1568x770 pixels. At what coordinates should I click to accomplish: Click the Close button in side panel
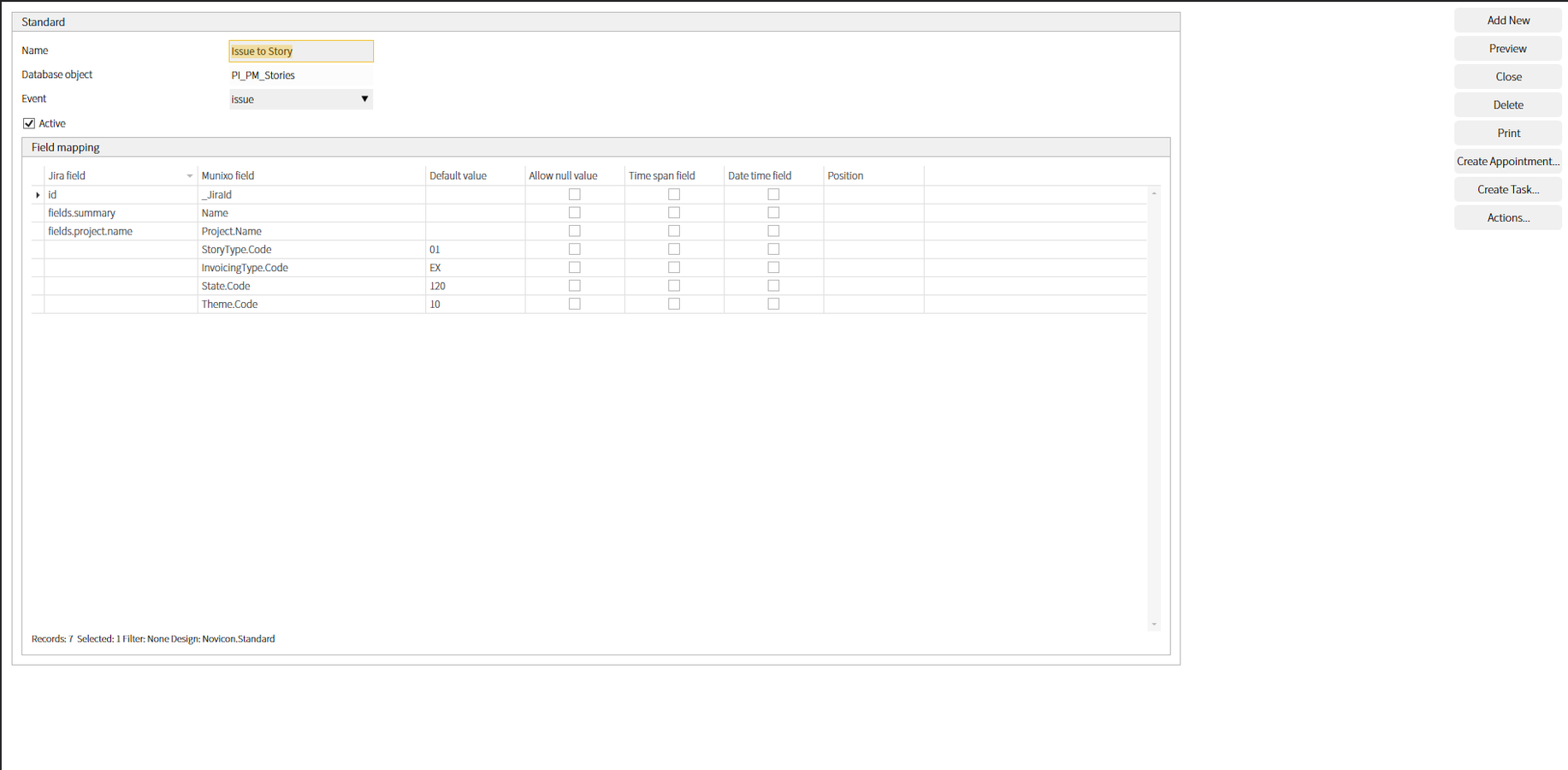pos(1507,77)
